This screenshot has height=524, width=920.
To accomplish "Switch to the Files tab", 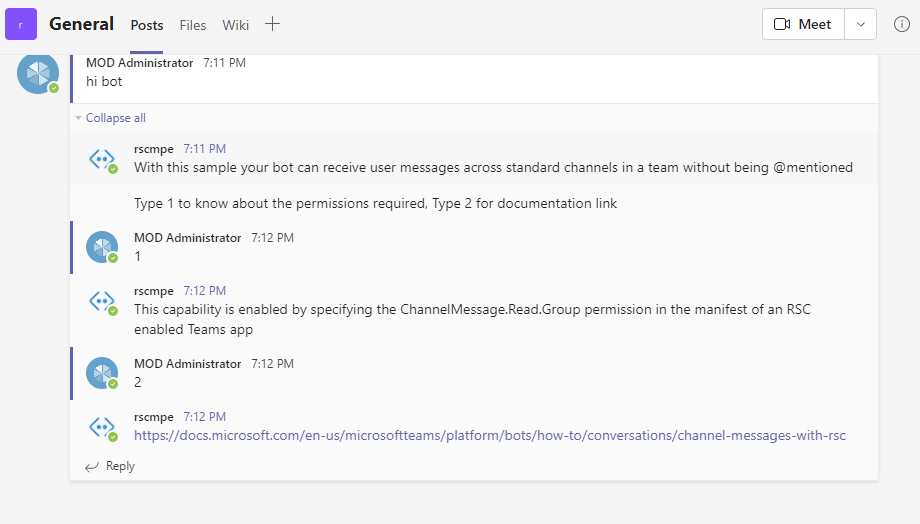I will click(x=192, y=25).
